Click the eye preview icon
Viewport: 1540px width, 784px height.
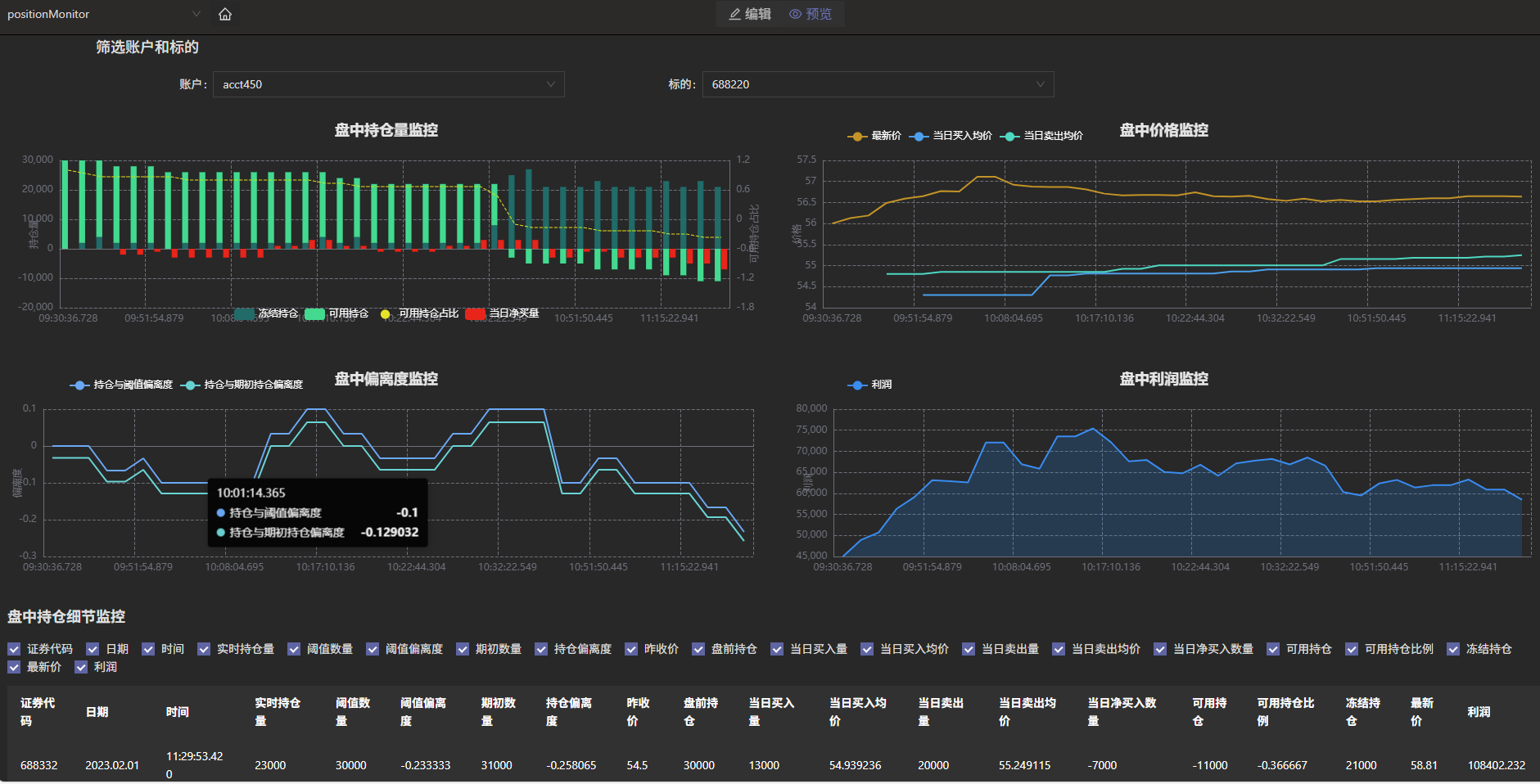point(794,14)
